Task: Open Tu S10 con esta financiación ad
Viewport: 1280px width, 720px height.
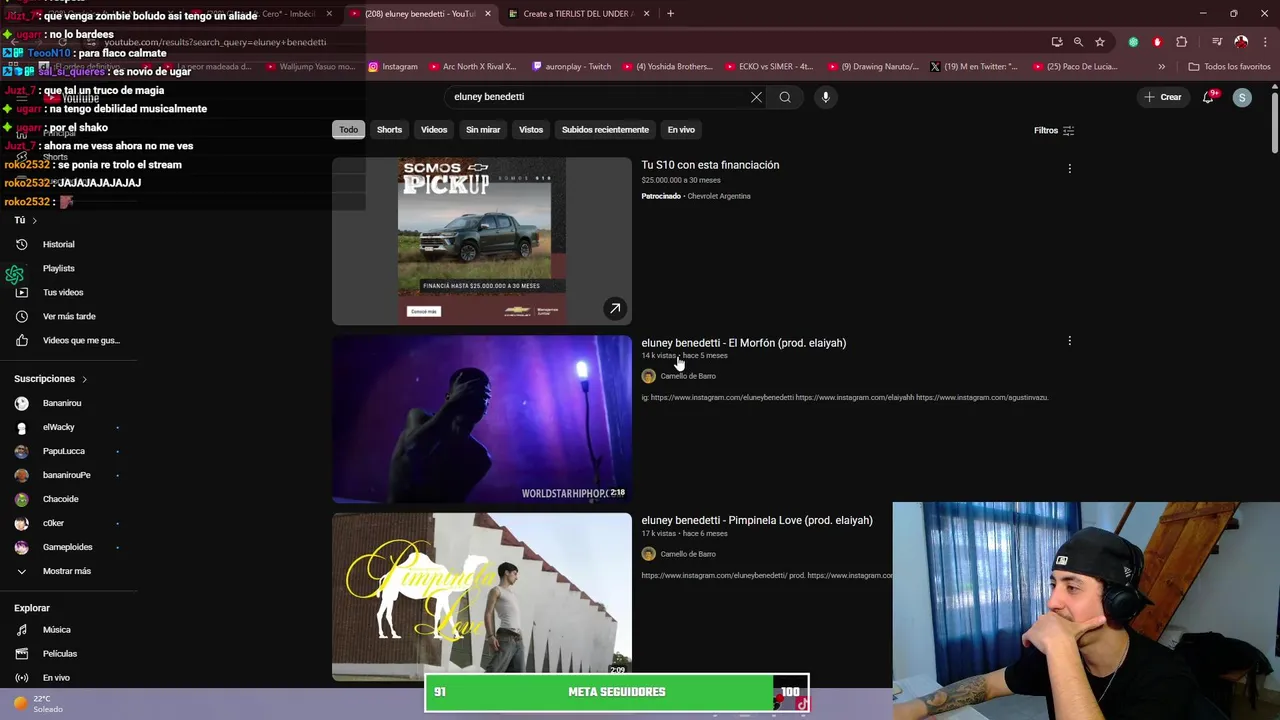Action: pyautogui.click(x=710, y=165)
